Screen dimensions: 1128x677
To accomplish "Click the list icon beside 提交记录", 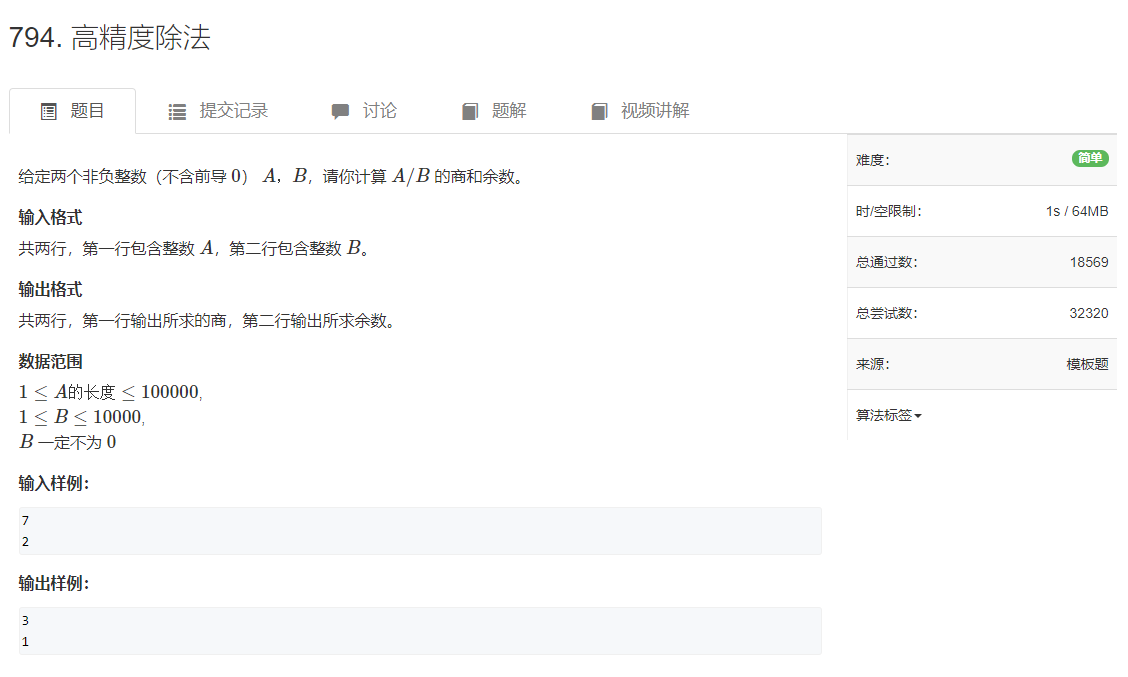I will click(176, 110).
